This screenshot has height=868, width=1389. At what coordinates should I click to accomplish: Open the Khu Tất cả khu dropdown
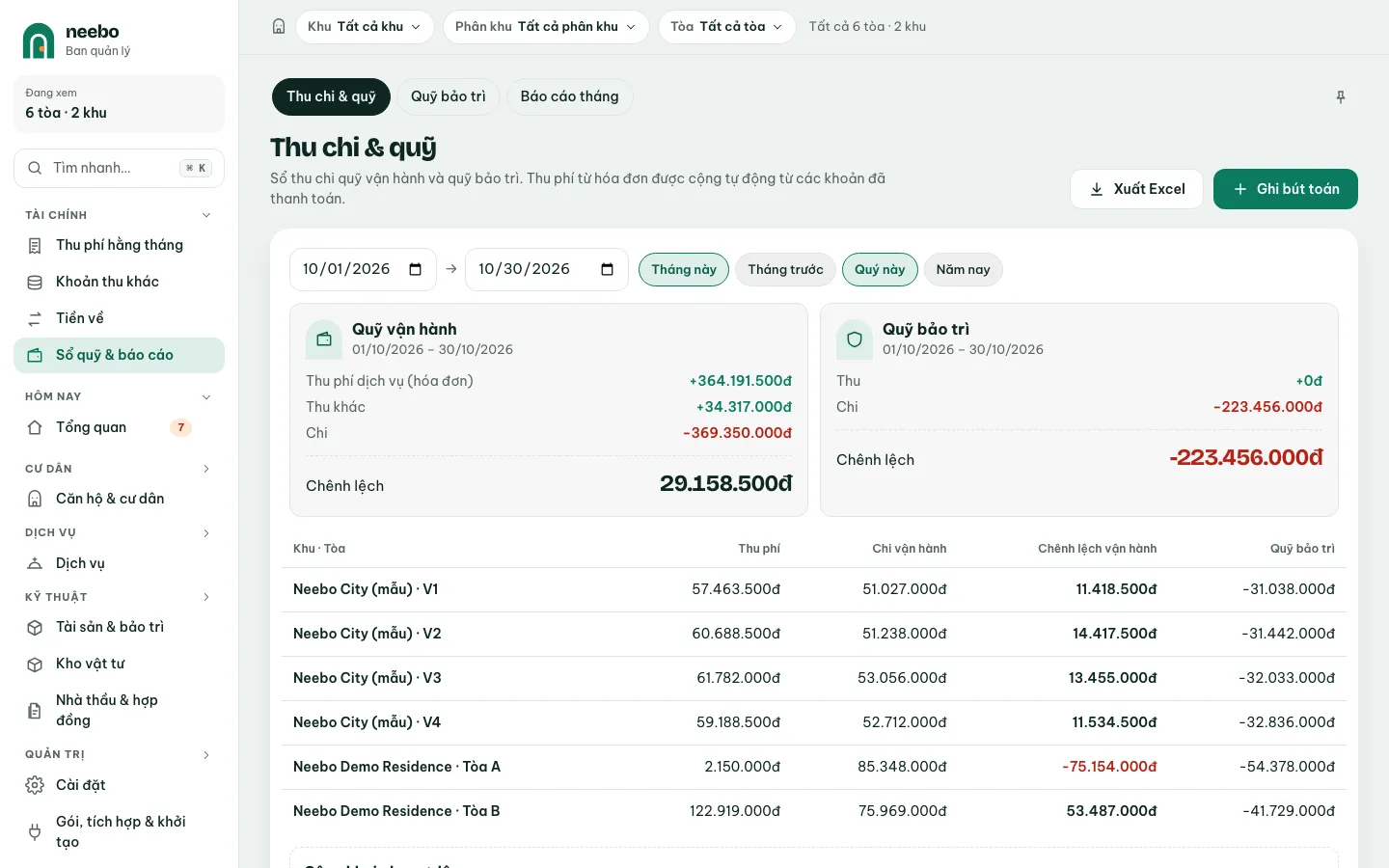365,27
